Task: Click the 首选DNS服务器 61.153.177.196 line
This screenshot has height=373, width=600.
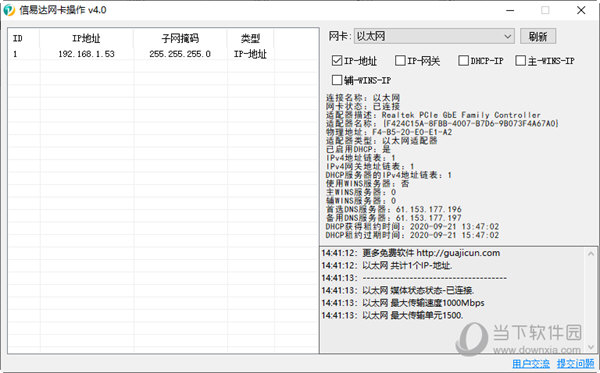Action: pyautogui.click(x=393, y=209)
